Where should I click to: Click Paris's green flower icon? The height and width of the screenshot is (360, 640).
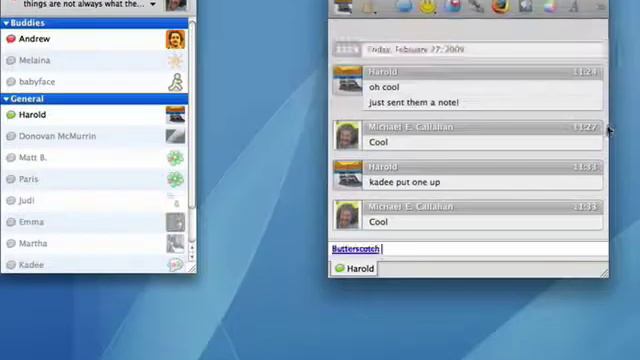176,179
